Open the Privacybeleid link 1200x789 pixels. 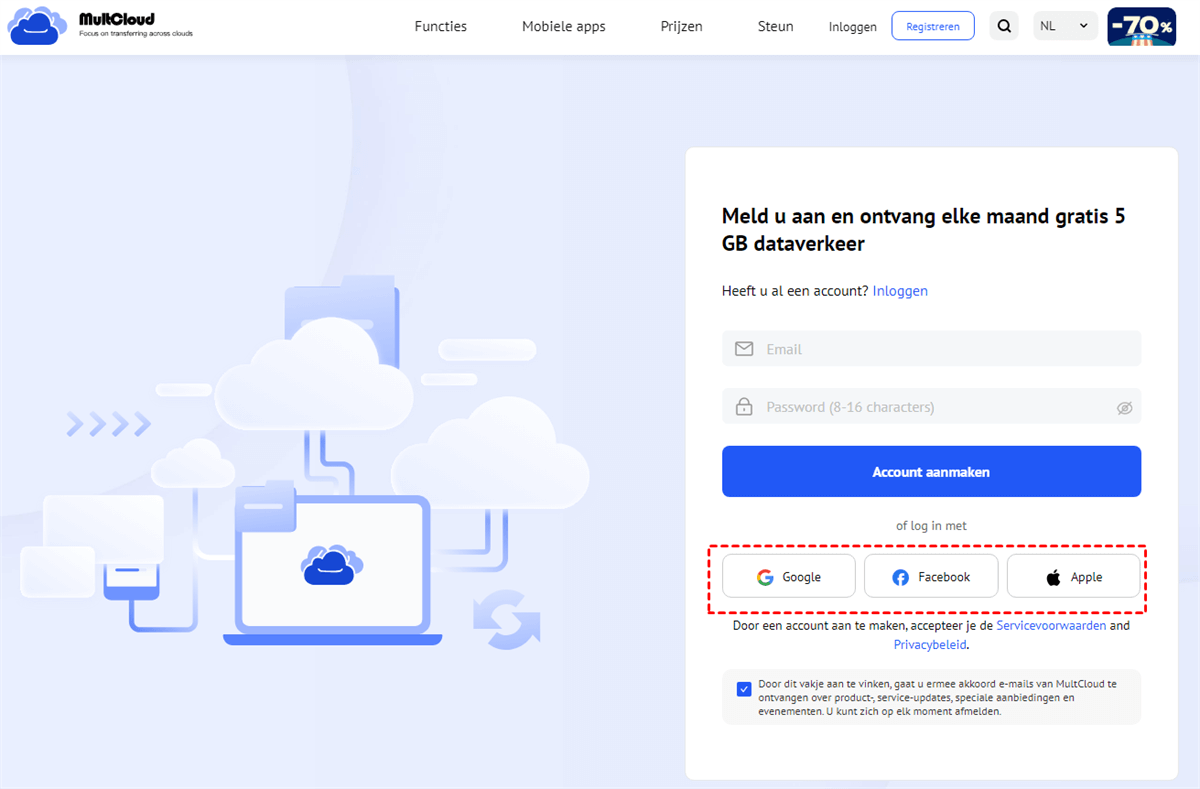tap(930, 645)
